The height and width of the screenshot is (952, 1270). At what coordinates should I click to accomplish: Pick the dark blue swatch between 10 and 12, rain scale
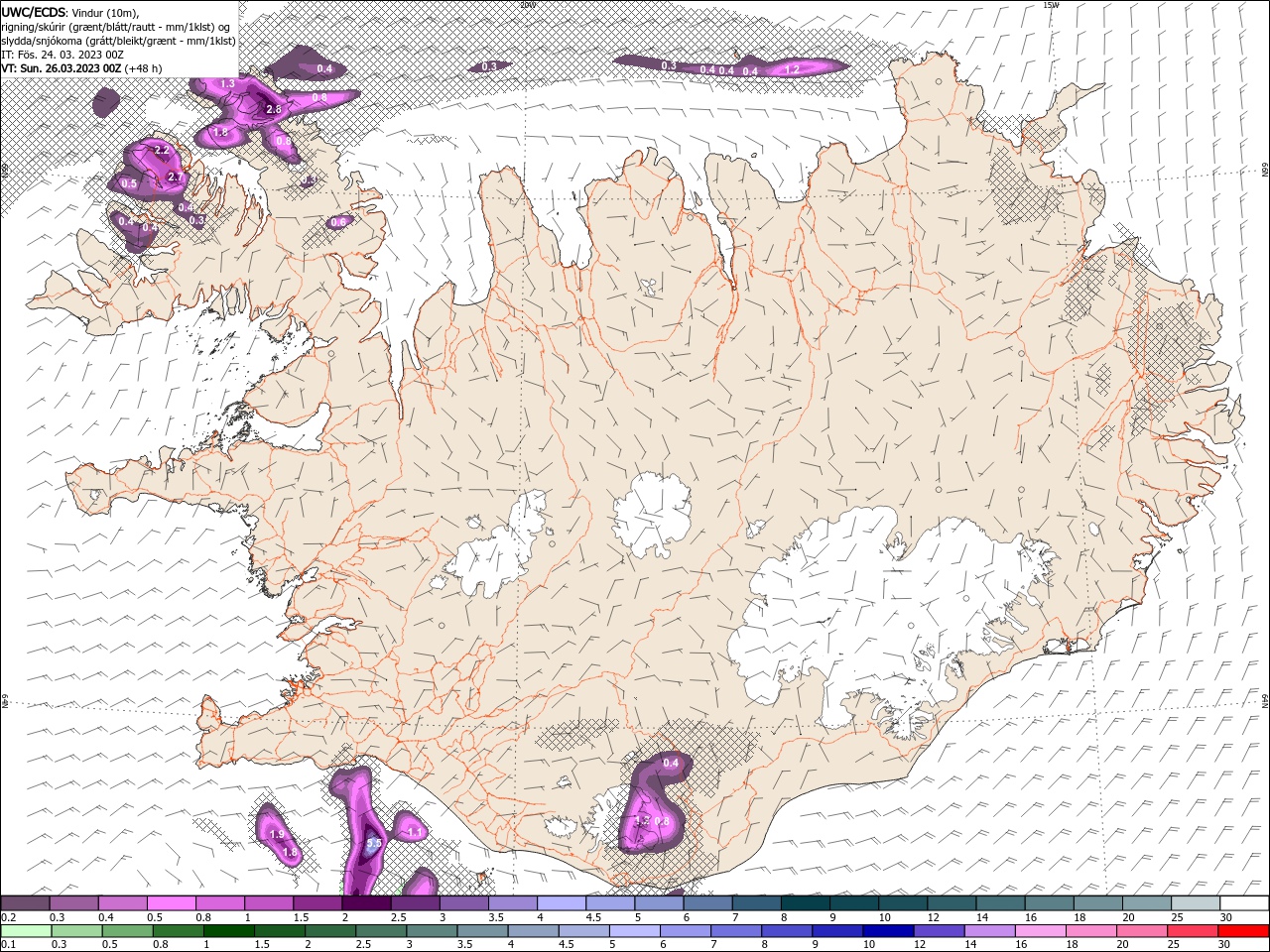coord(888,931)
